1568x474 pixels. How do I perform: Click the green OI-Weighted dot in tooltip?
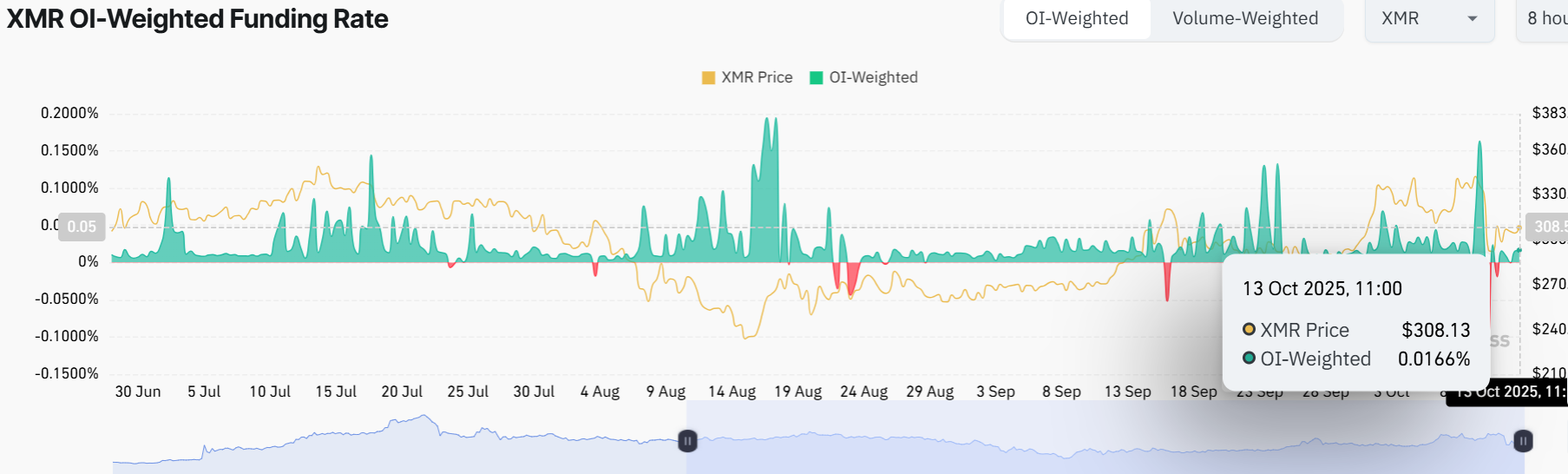[1249, 358]
